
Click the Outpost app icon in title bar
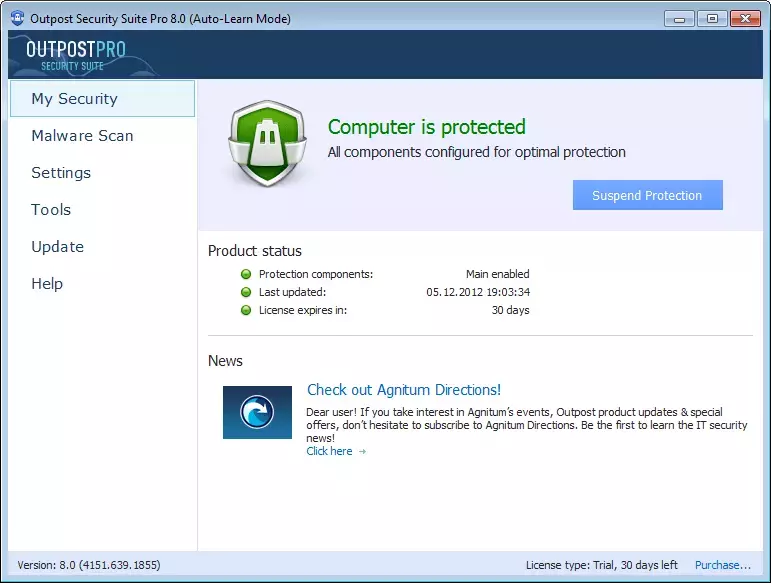tap(17, 18)
